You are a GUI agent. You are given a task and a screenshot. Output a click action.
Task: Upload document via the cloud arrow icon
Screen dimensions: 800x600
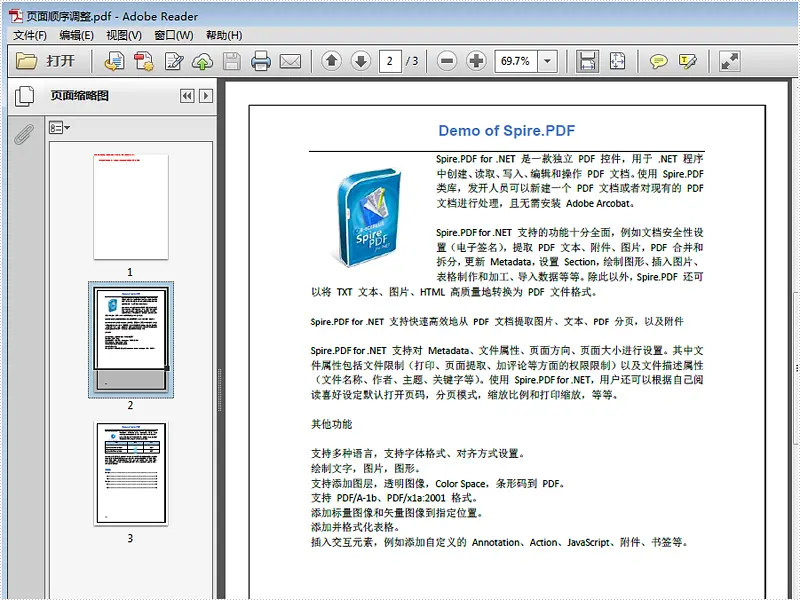202,61
